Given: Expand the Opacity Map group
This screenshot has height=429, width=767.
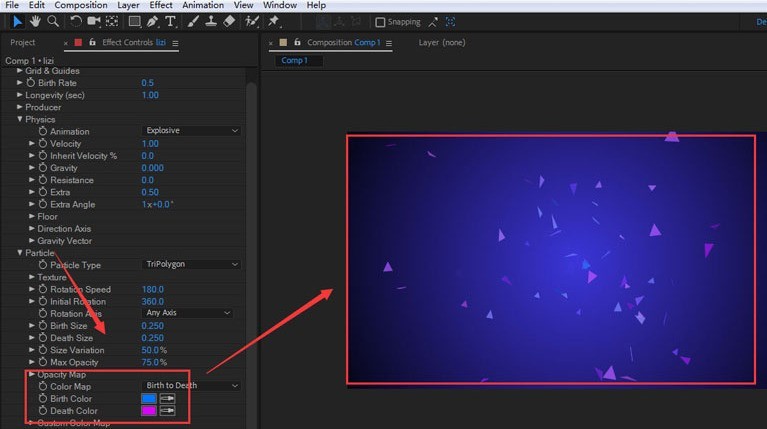Looking at the screenshot, I should (x=32, y=375).
